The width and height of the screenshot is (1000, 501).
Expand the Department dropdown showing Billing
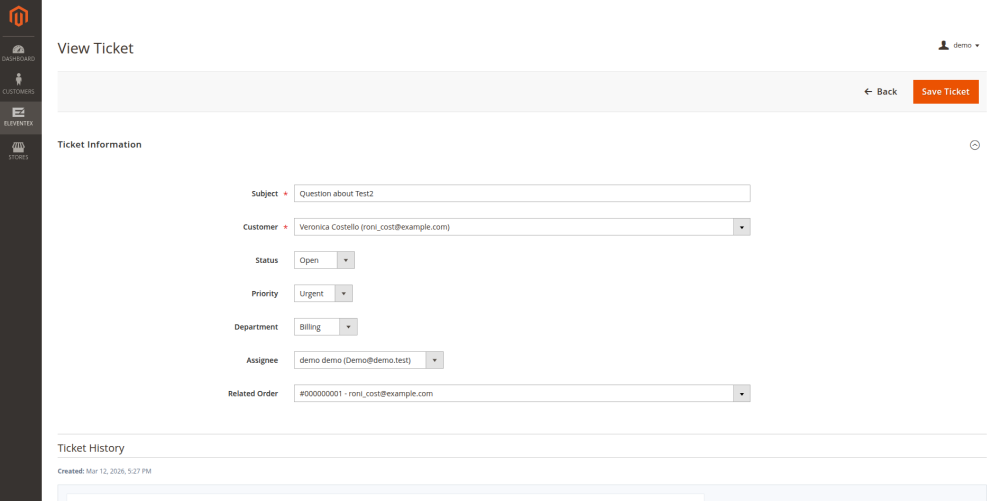click(x=325, y=327)
